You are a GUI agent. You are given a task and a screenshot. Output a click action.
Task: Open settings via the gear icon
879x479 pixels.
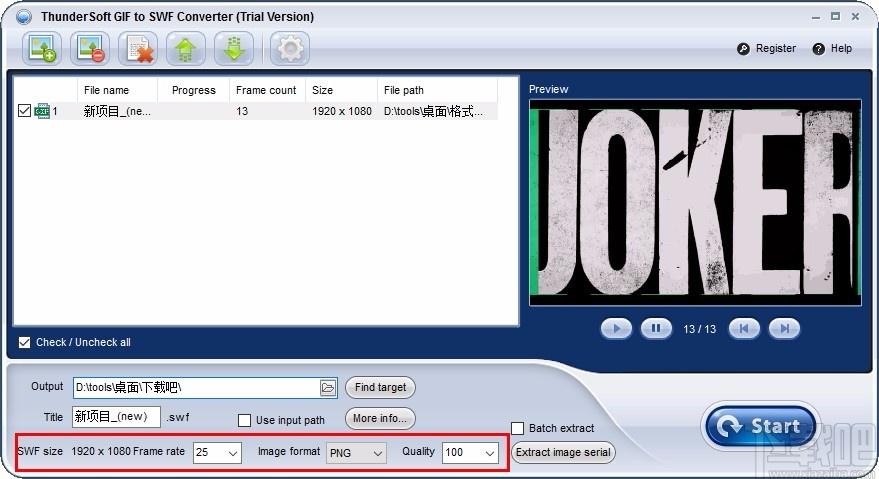pos(290,48)
